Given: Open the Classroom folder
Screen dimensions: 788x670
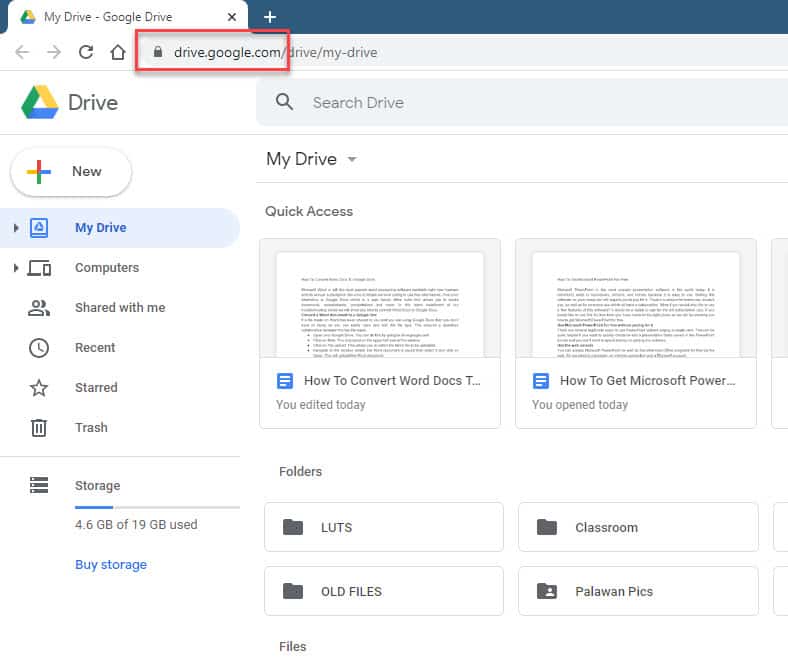Looking at the screenshot, I should 638,527.
